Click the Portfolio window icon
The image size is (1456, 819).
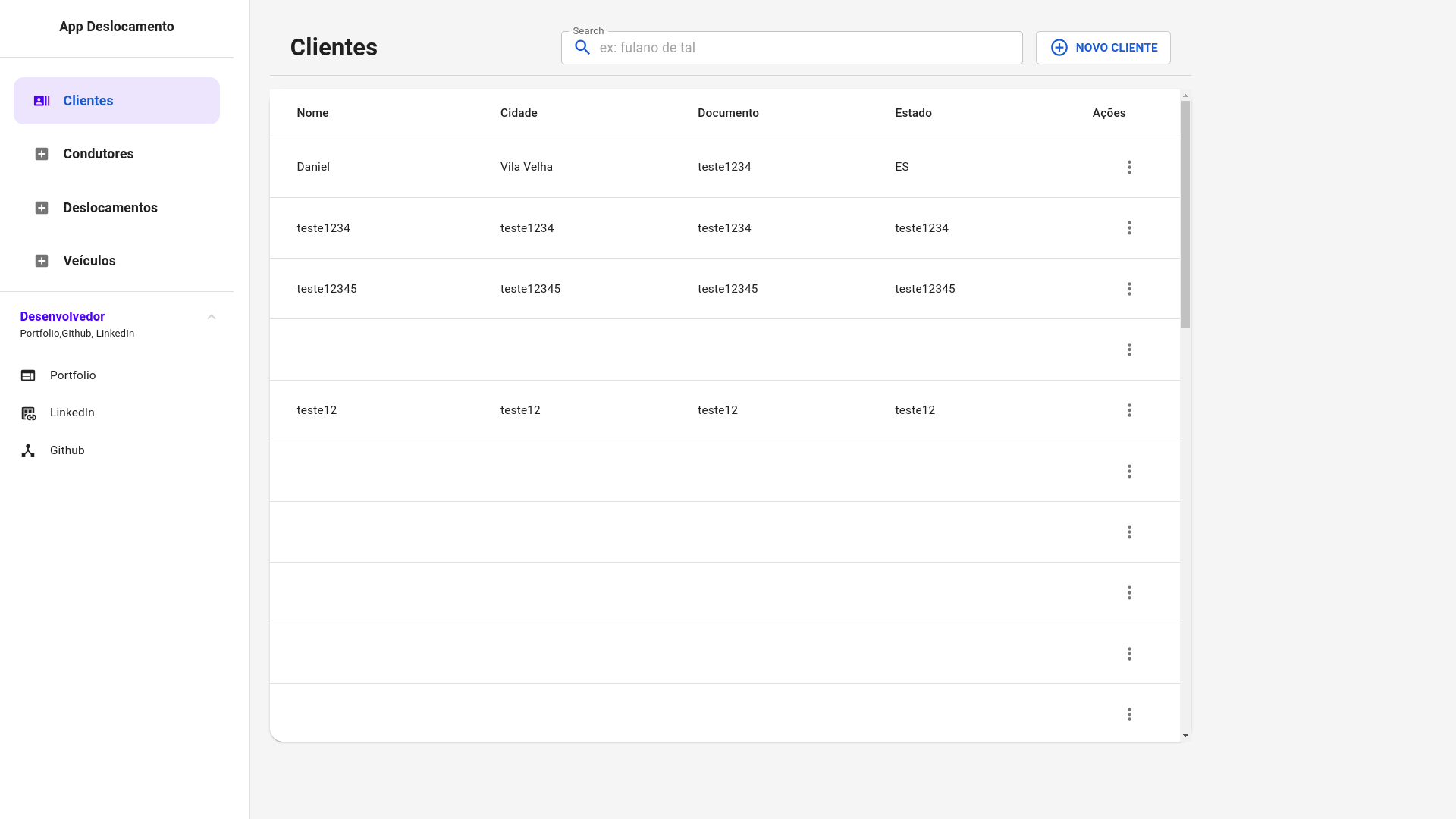pyautogui.click(x=28, y=375)
